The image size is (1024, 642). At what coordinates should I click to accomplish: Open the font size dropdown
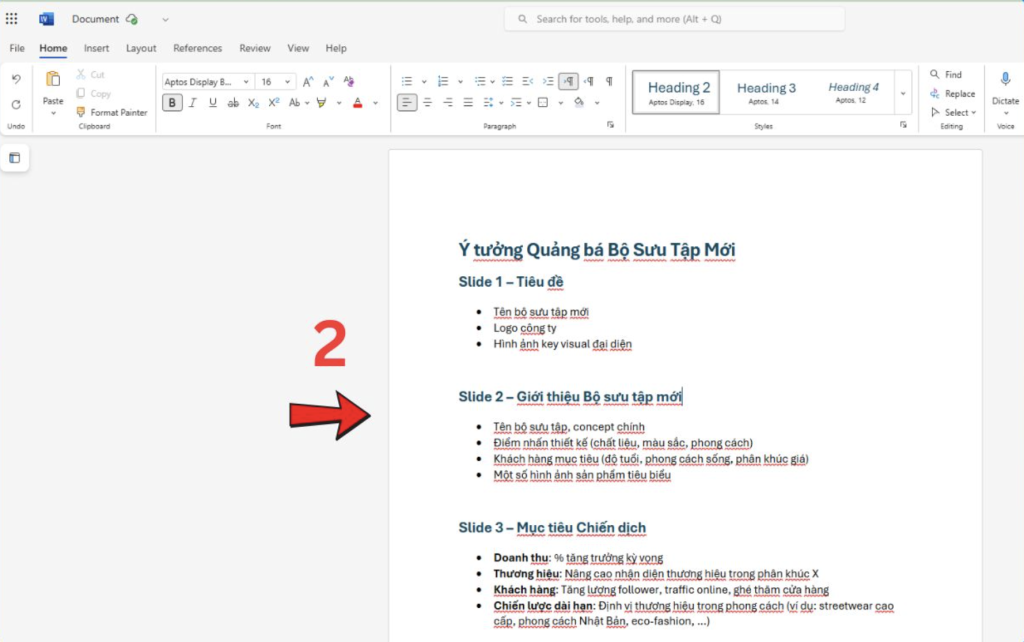coord(289,82)
